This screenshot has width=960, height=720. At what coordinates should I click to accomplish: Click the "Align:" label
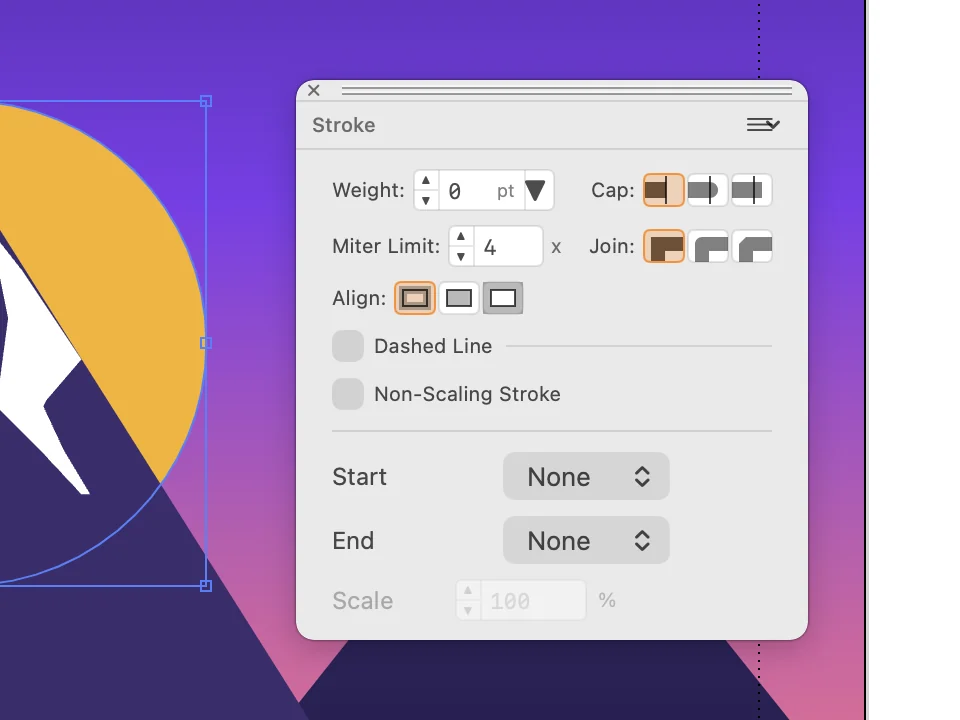pos(359,298)
